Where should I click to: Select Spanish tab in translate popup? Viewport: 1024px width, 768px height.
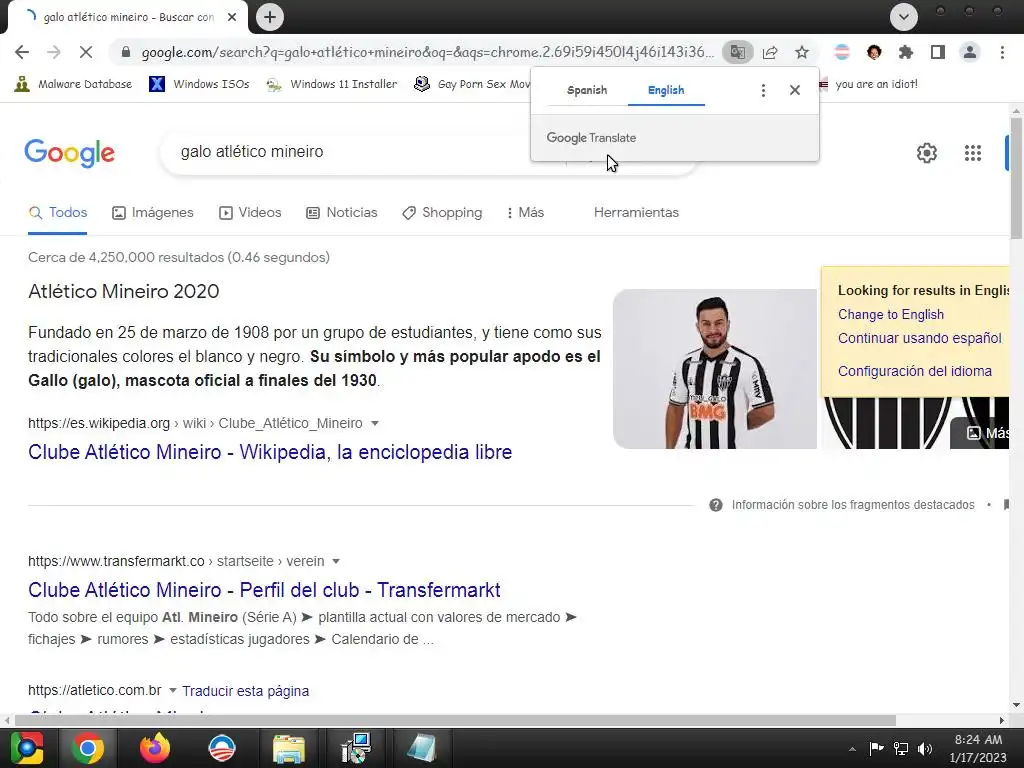(587, 90)
